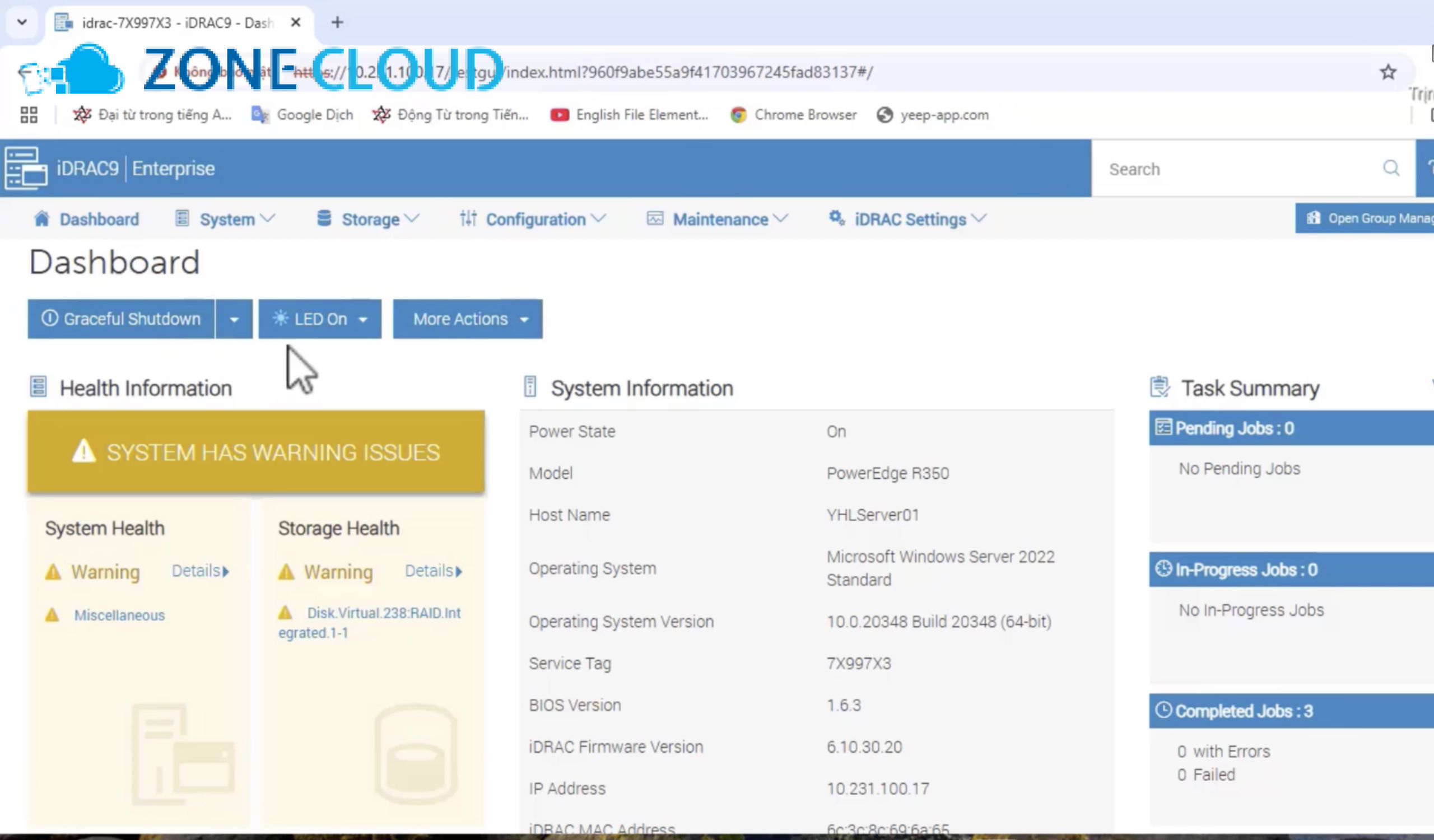The width and height of the screenshot is (1434, 840).
Task: Open a new browser tab
Action: [x=337, y=22]
